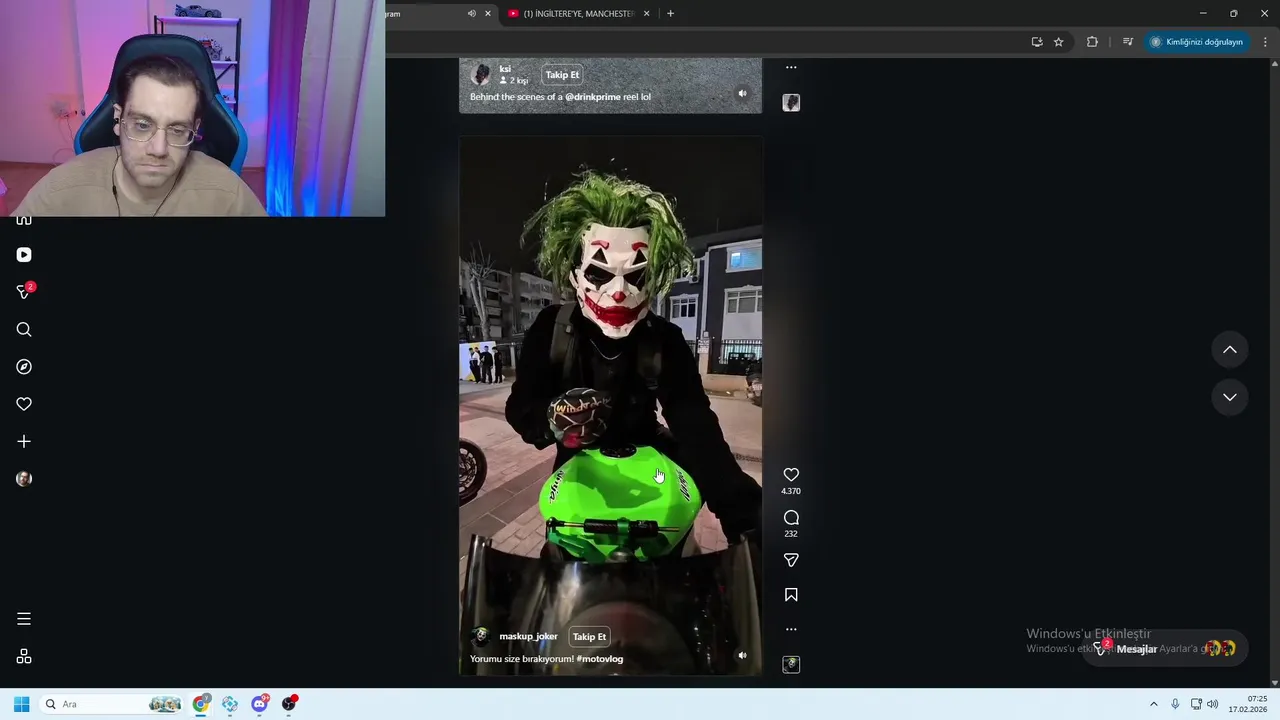Open Reels from the Instagram sidebar
Viewport: 1280px width, 720px height.
[x=24, y=255]
